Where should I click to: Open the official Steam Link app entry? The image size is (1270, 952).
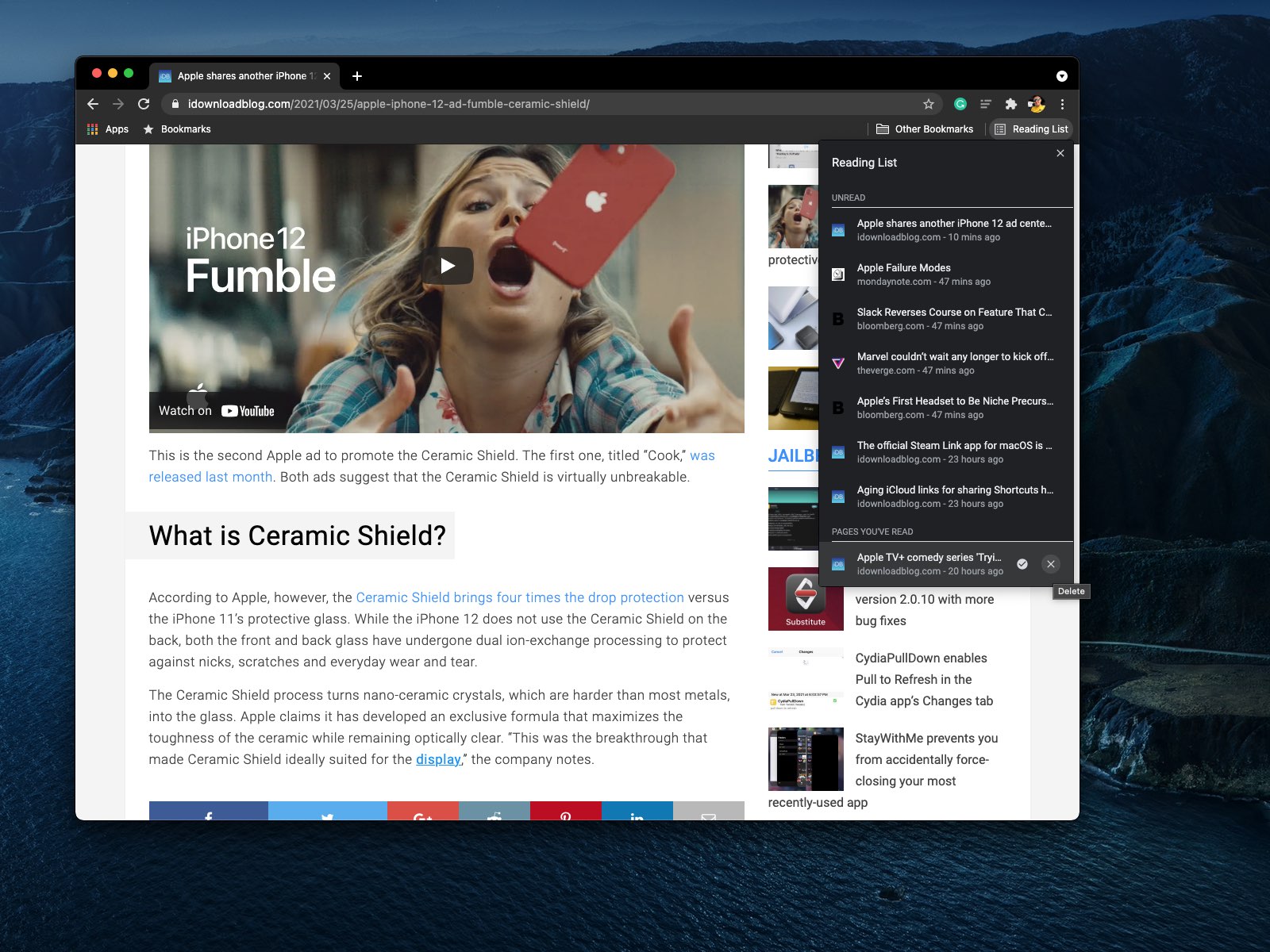[946, 452]
